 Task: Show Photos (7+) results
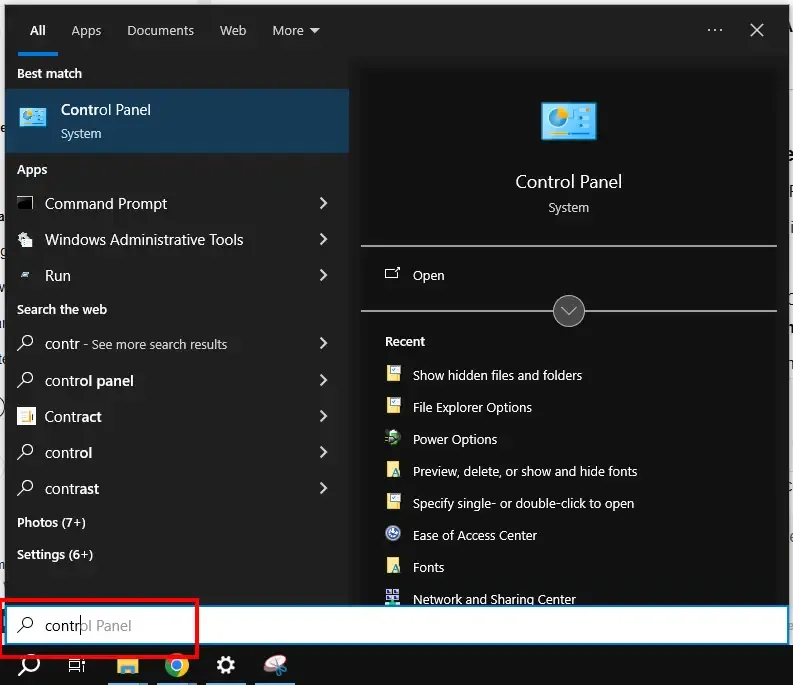pos(51,522)
